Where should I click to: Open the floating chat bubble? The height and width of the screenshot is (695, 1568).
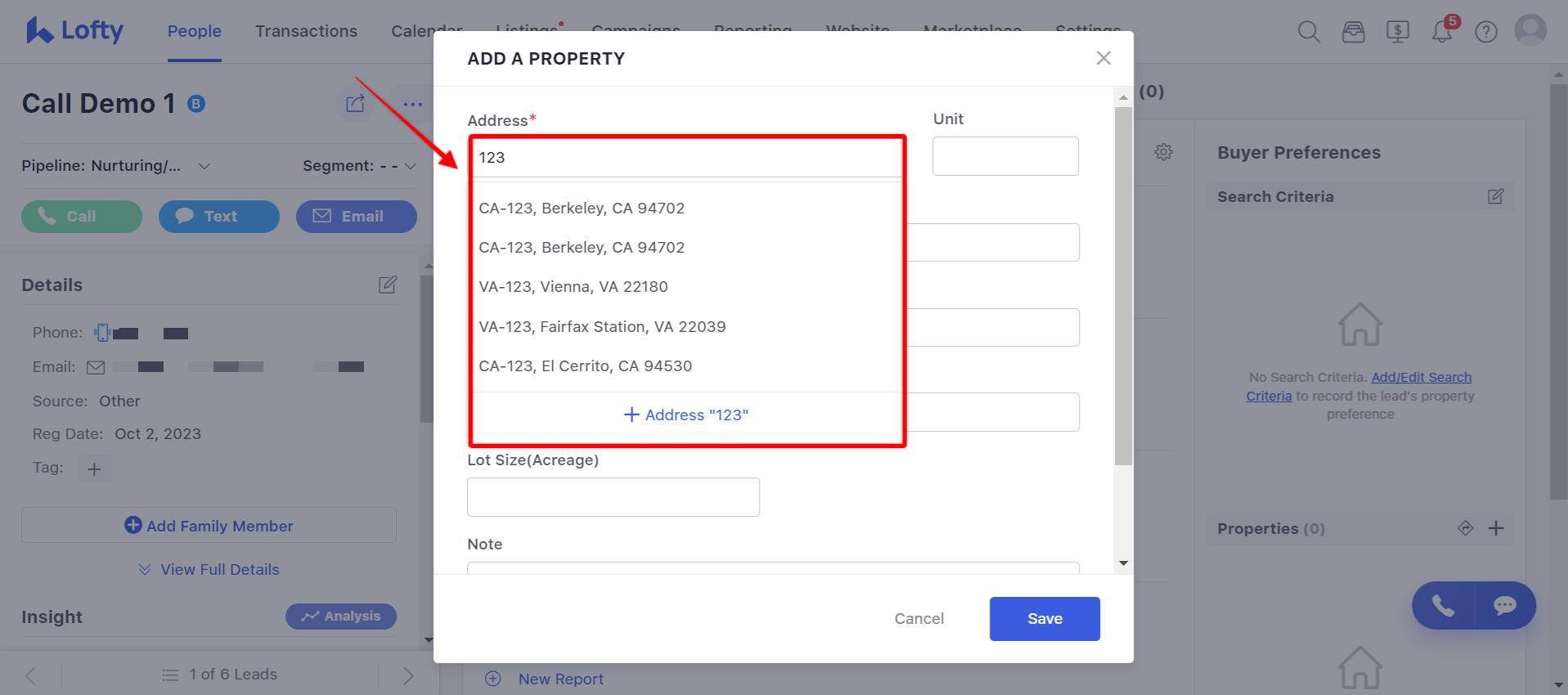1504,606
